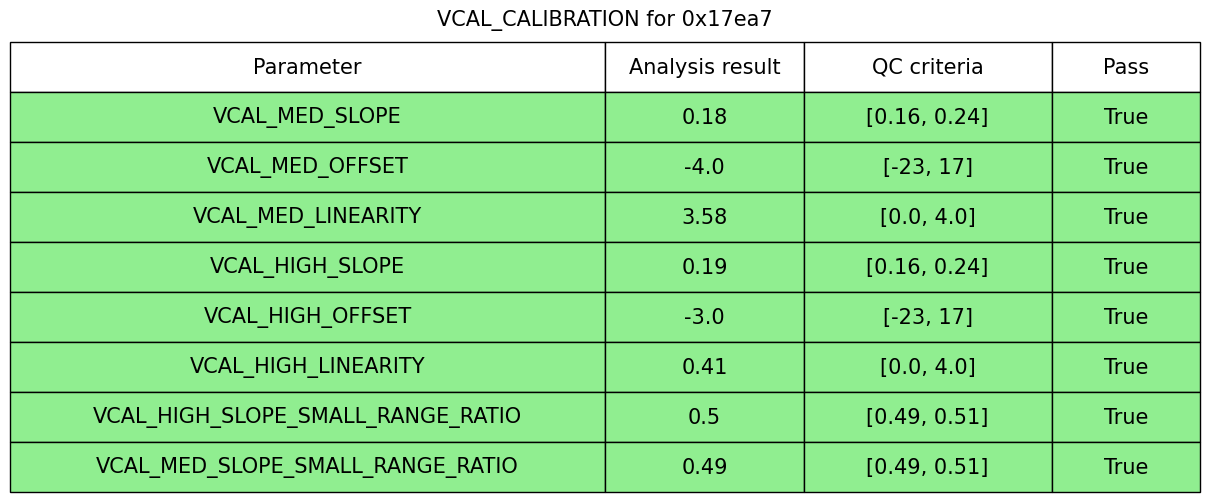The height and width of the screenshot is (502, 1210).
Task: Select the -3.0 analysis result cell
Action: coord(704,317)
